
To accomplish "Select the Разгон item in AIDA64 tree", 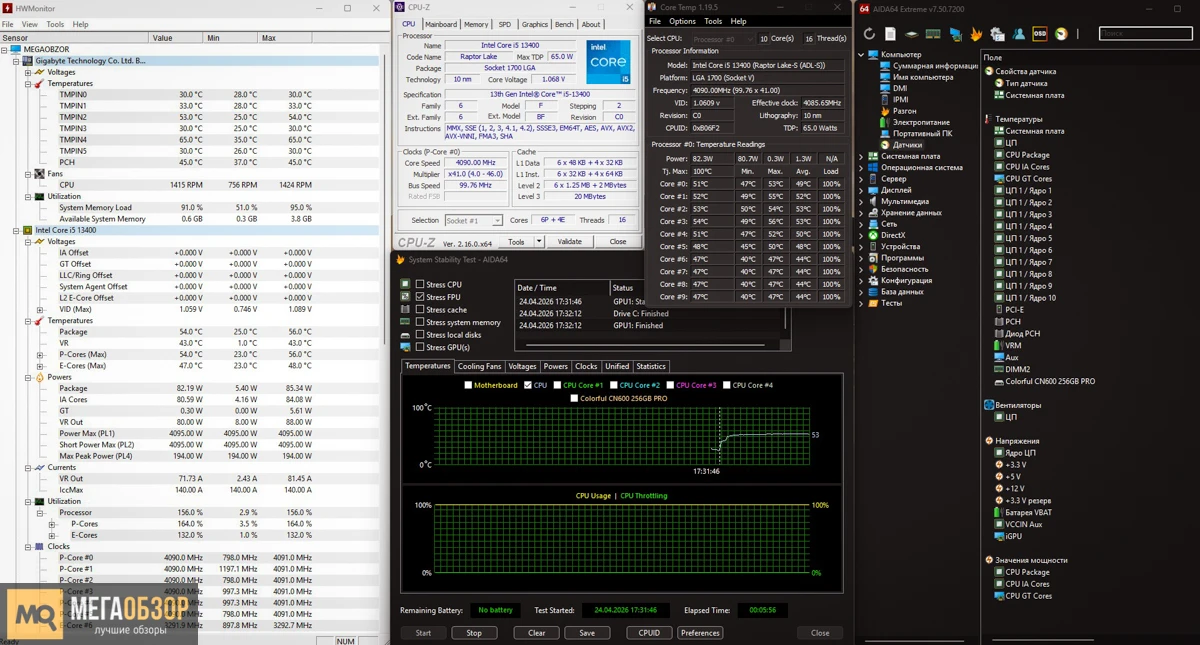I will [x=905, y=111].
